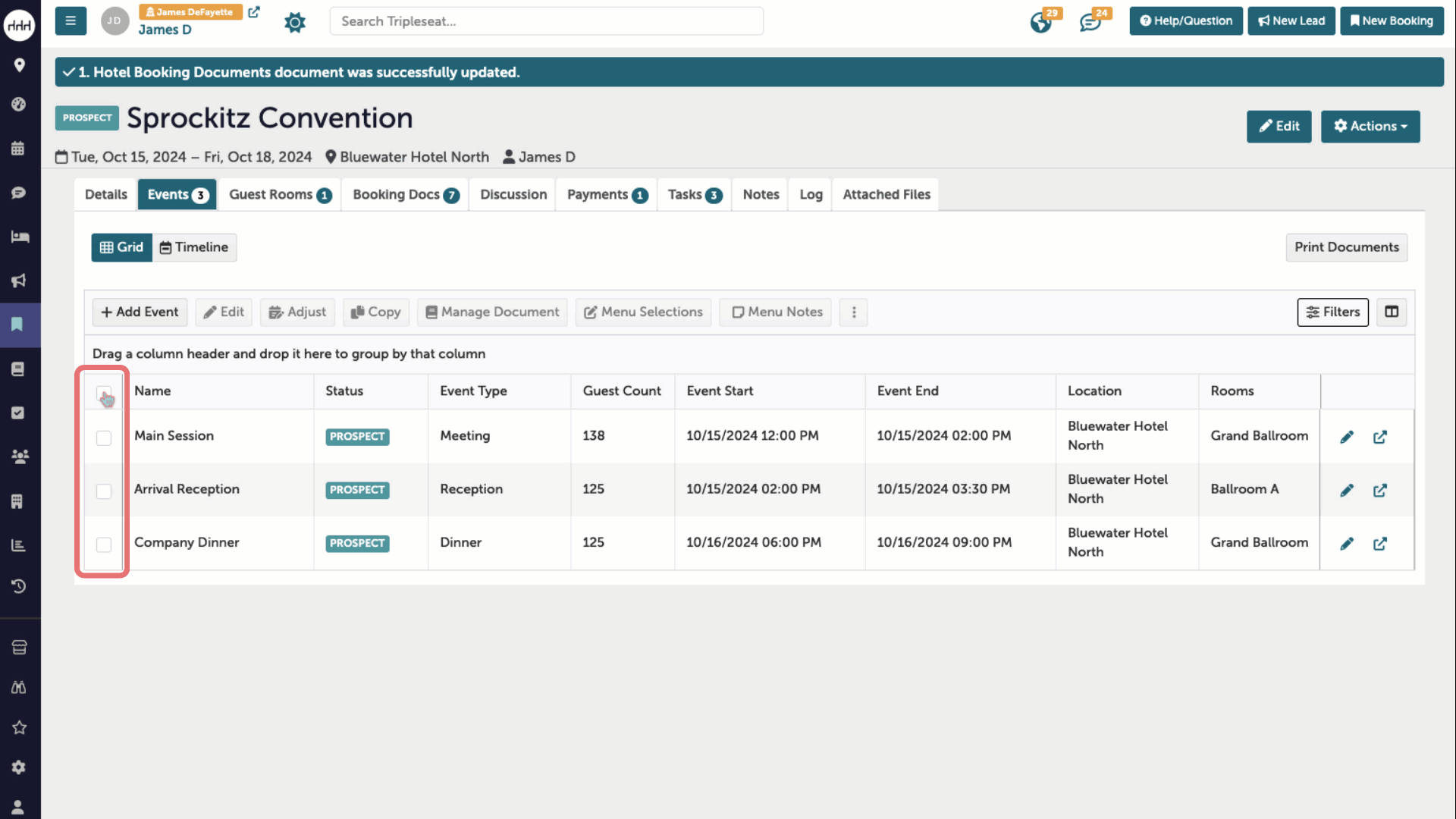Open the location pin sidebar icon
Screen dimensions: 1456x819
tap(20, 65)
